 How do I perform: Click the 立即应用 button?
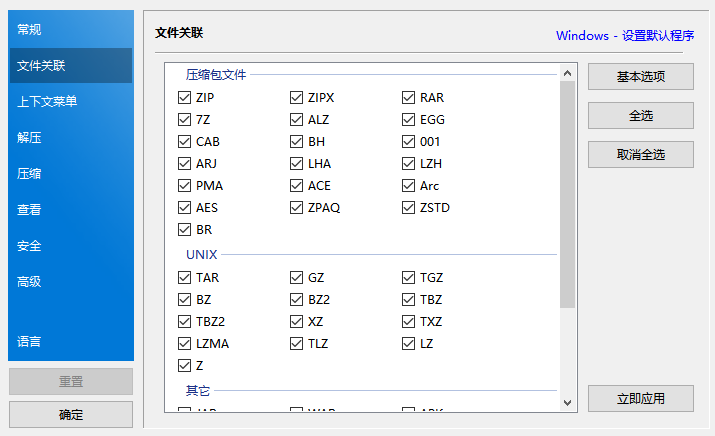coord(640,398)
